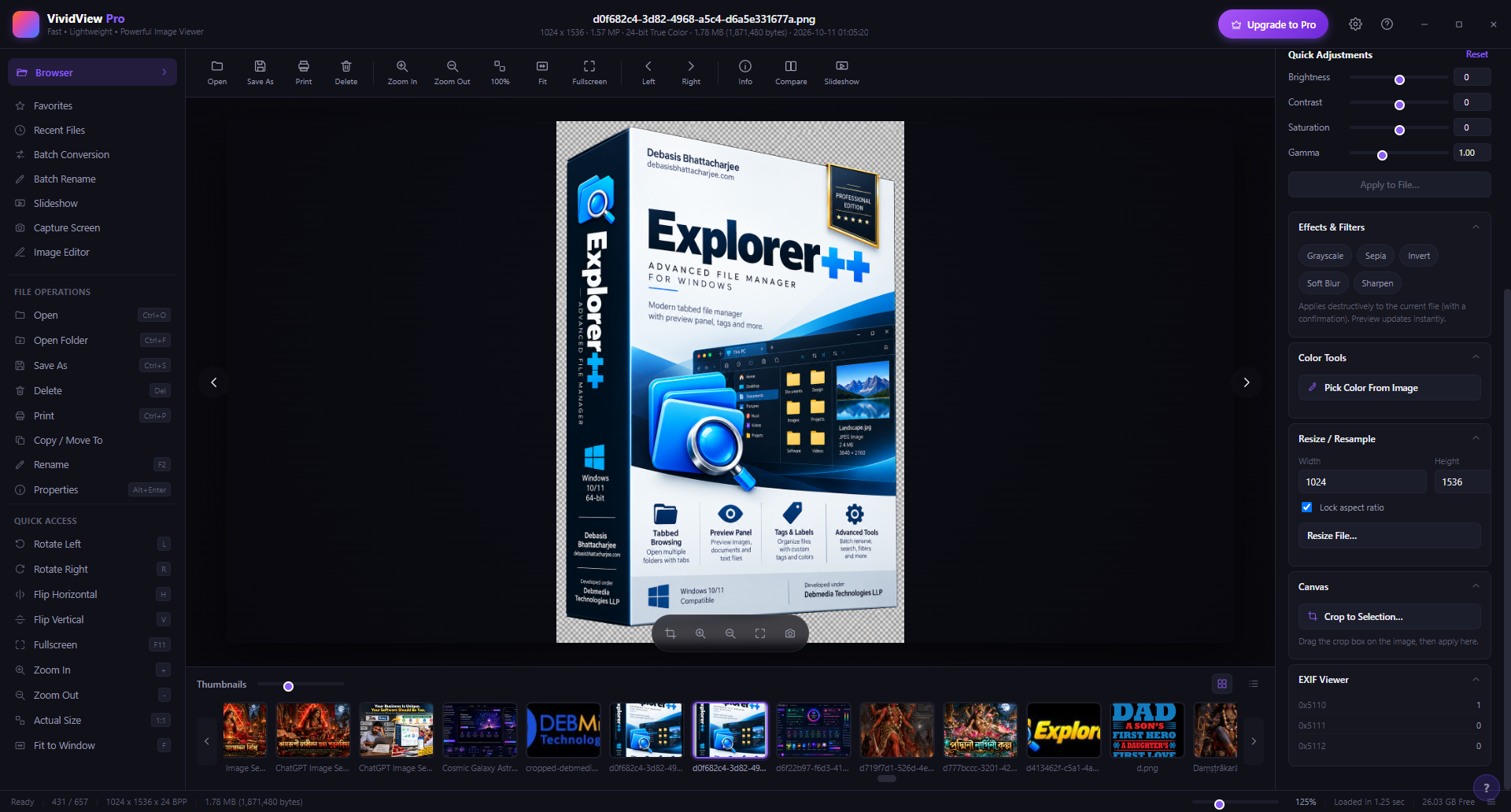This screenshot has height=812, width=1511.
Task: Go to previous image arrow on viewer
Action: 214,382
